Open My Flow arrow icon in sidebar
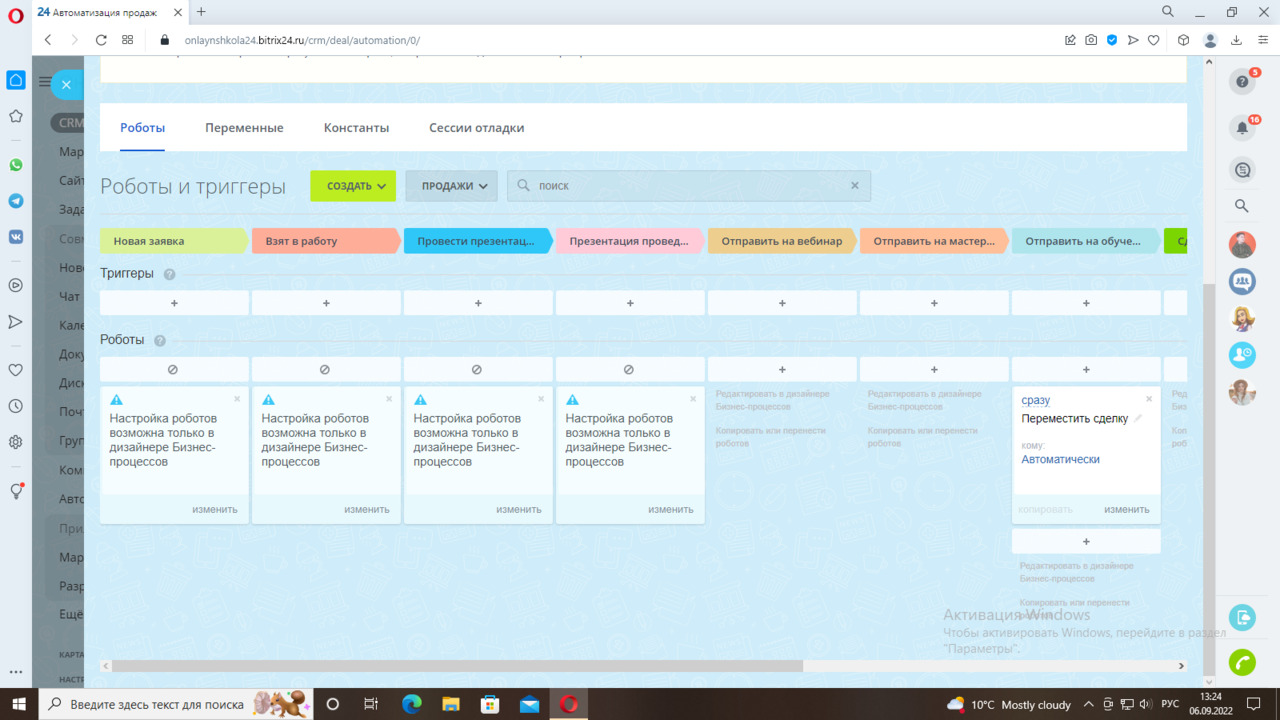This screenshot has width=1280, height=720. (16, 322)
